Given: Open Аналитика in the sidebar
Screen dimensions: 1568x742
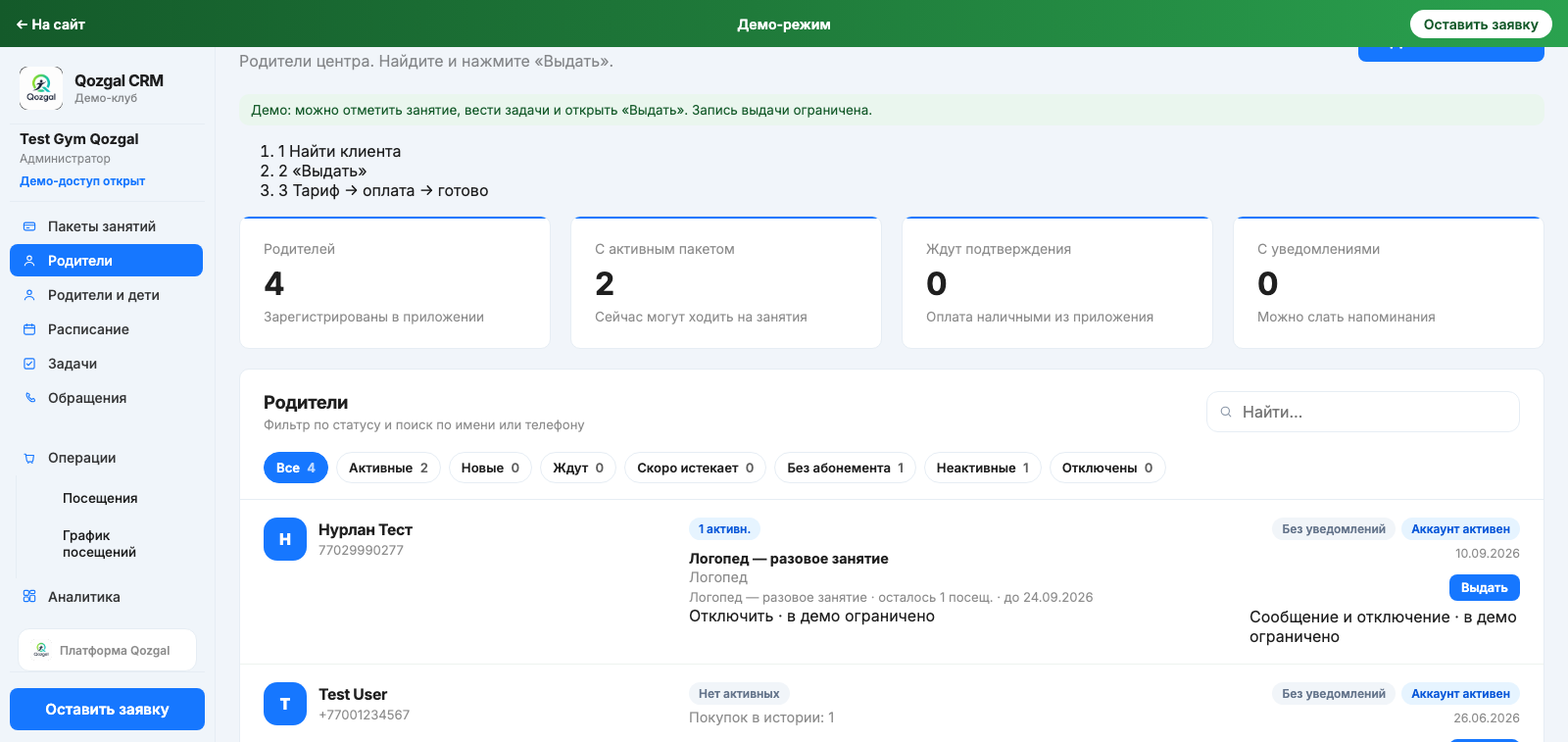Looking at the screenshot, I should point(106,596).
